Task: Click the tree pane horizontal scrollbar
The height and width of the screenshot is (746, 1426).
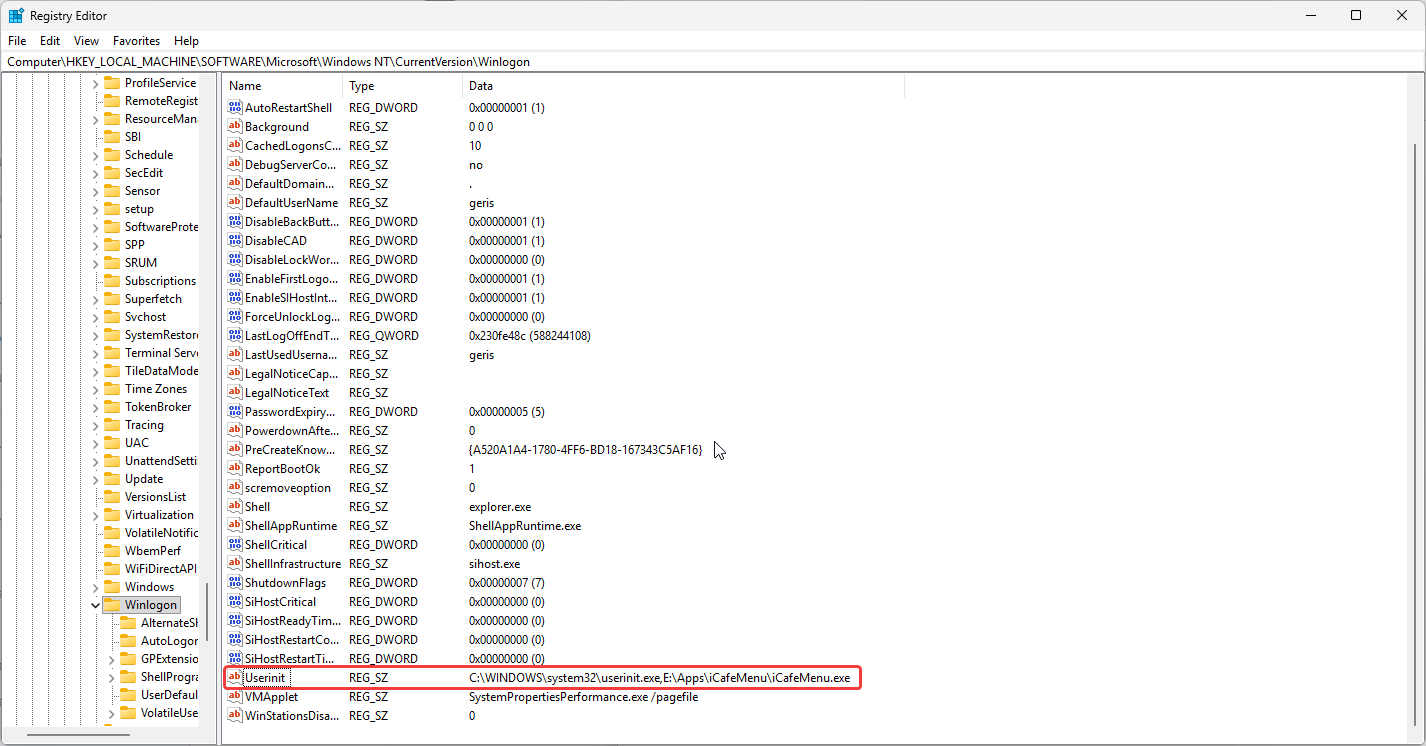Action: click(80, 736)
